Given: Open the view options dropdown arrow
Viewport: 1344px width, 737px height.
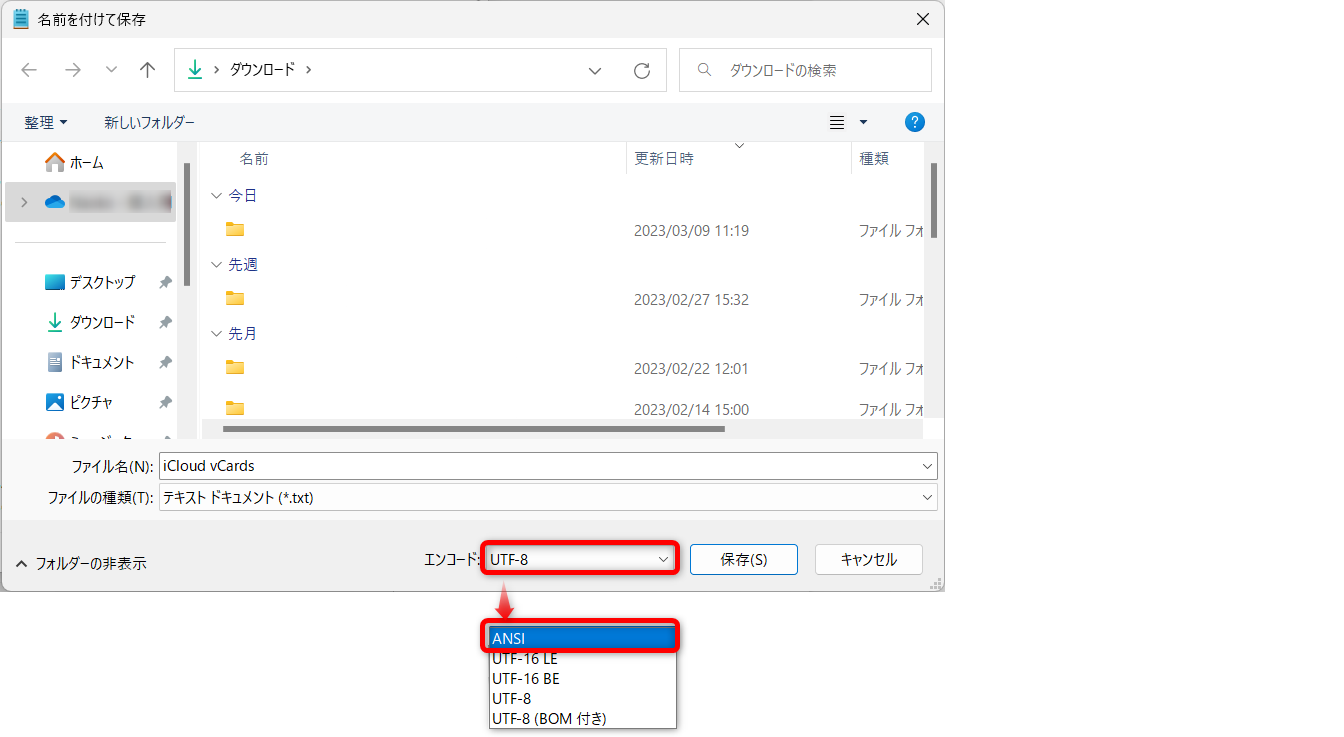Looking at the screenshot, I should pyautogui.click(x=863, y=122).
